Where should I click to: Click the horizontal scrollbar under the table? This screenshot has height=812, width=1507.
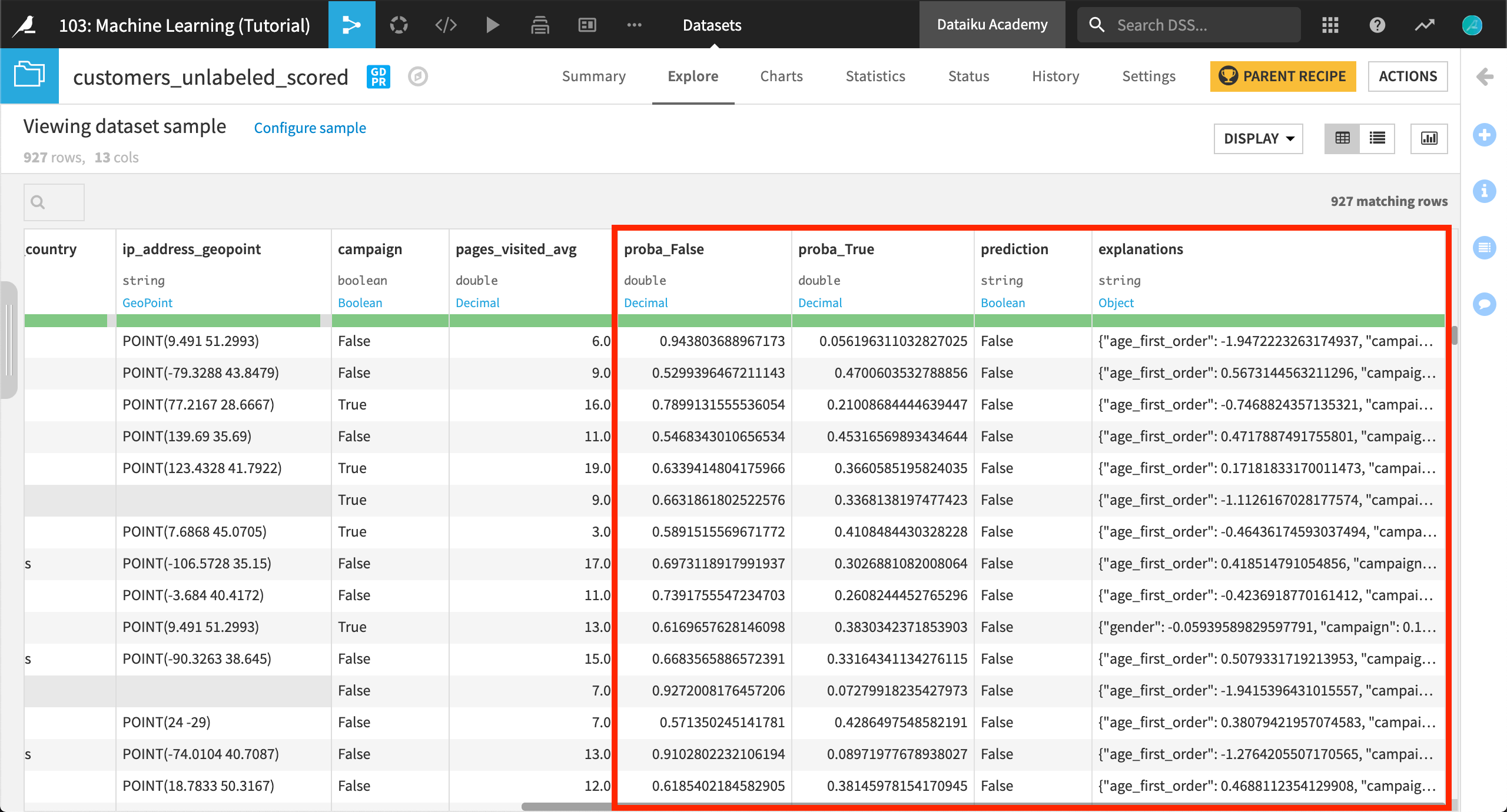(985, 807)
